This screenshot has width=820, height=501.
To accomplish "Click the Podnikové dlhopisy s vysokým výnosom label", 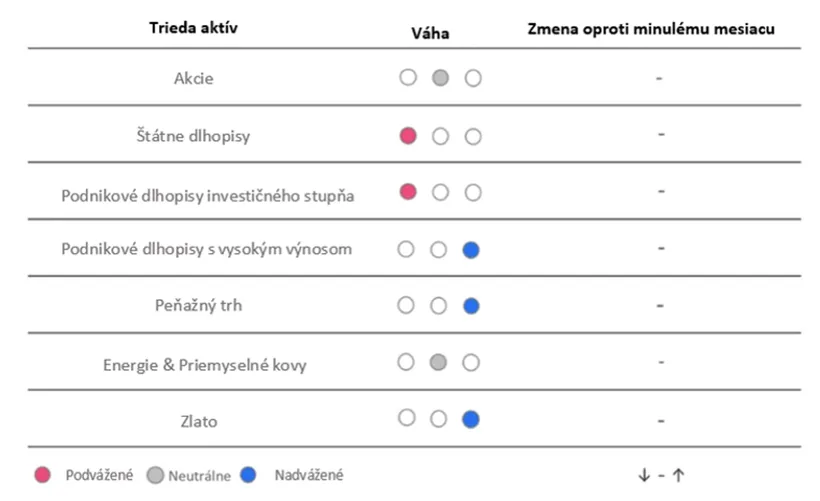I will click(x=207, y=249).
